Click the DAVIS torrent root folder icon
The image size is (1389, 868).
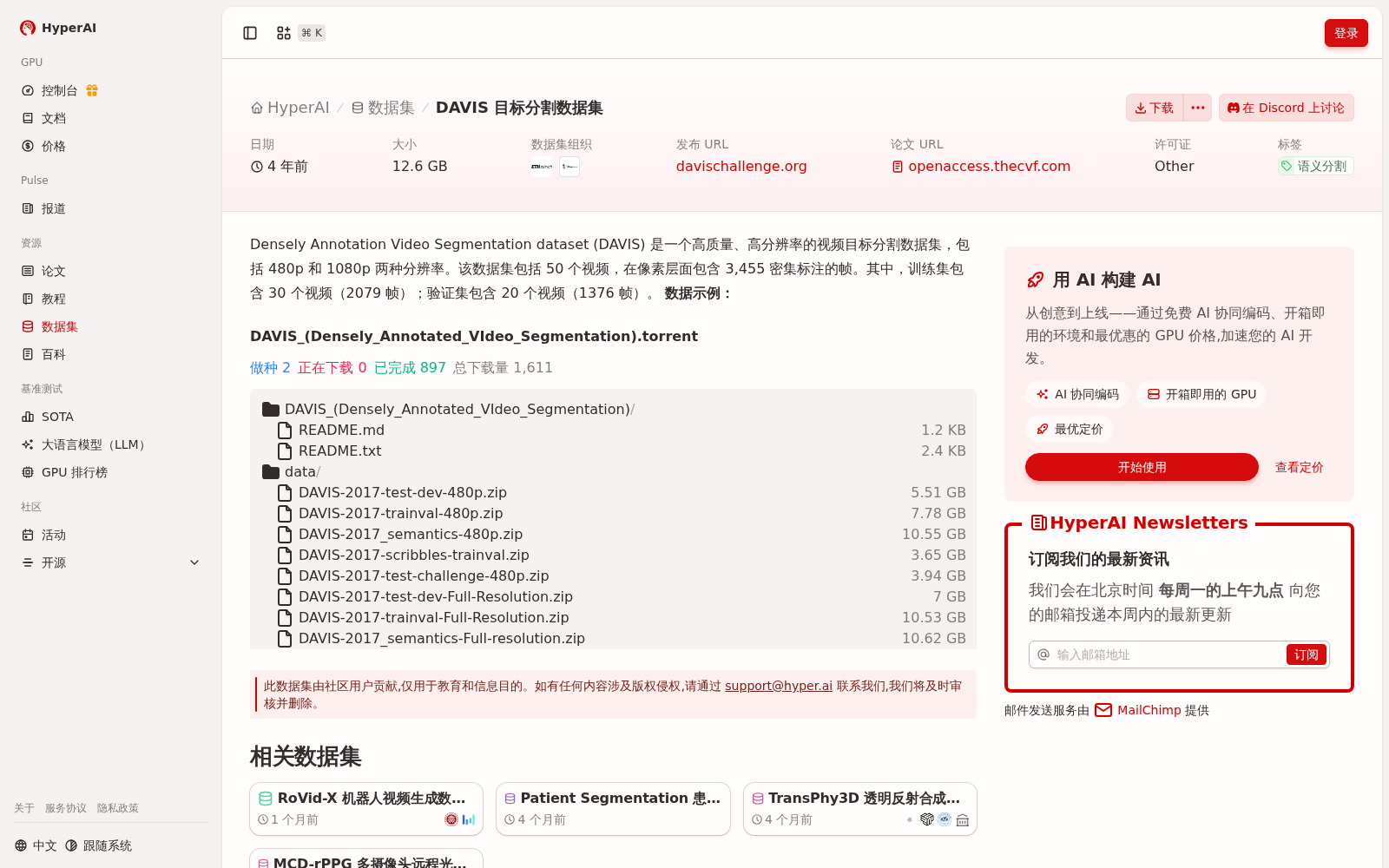271,409
